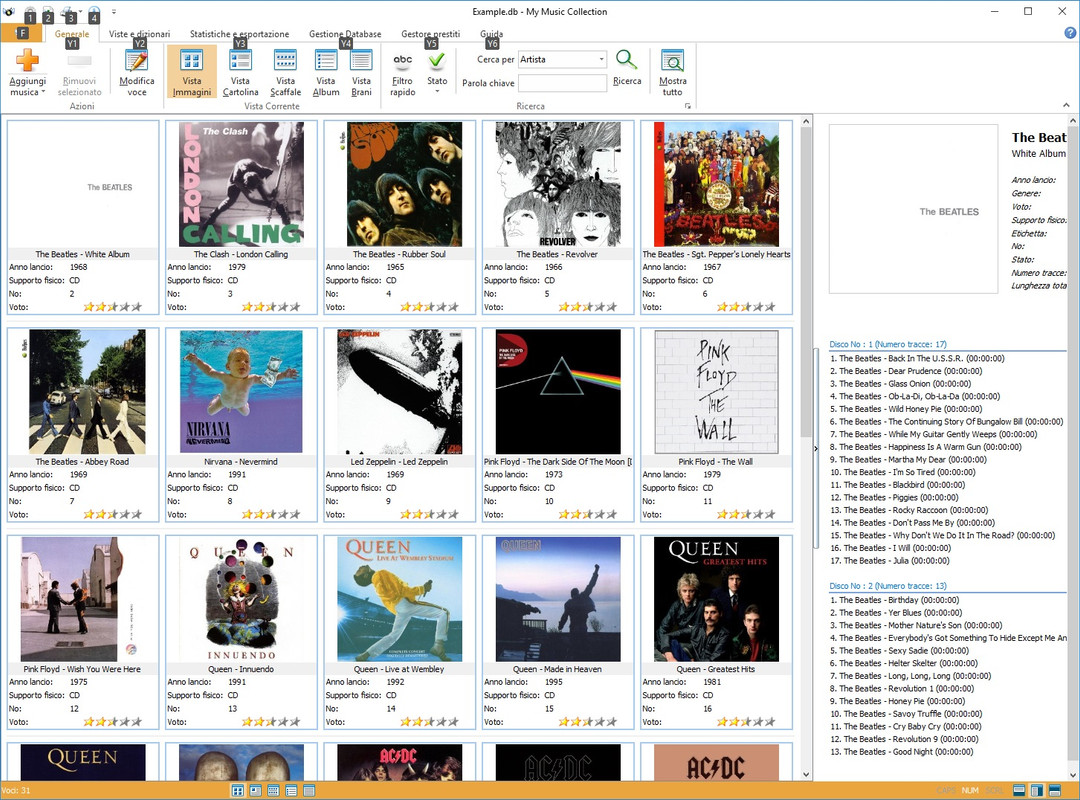
Task: Select Abbey Road album cover
Action: (87, 391)
